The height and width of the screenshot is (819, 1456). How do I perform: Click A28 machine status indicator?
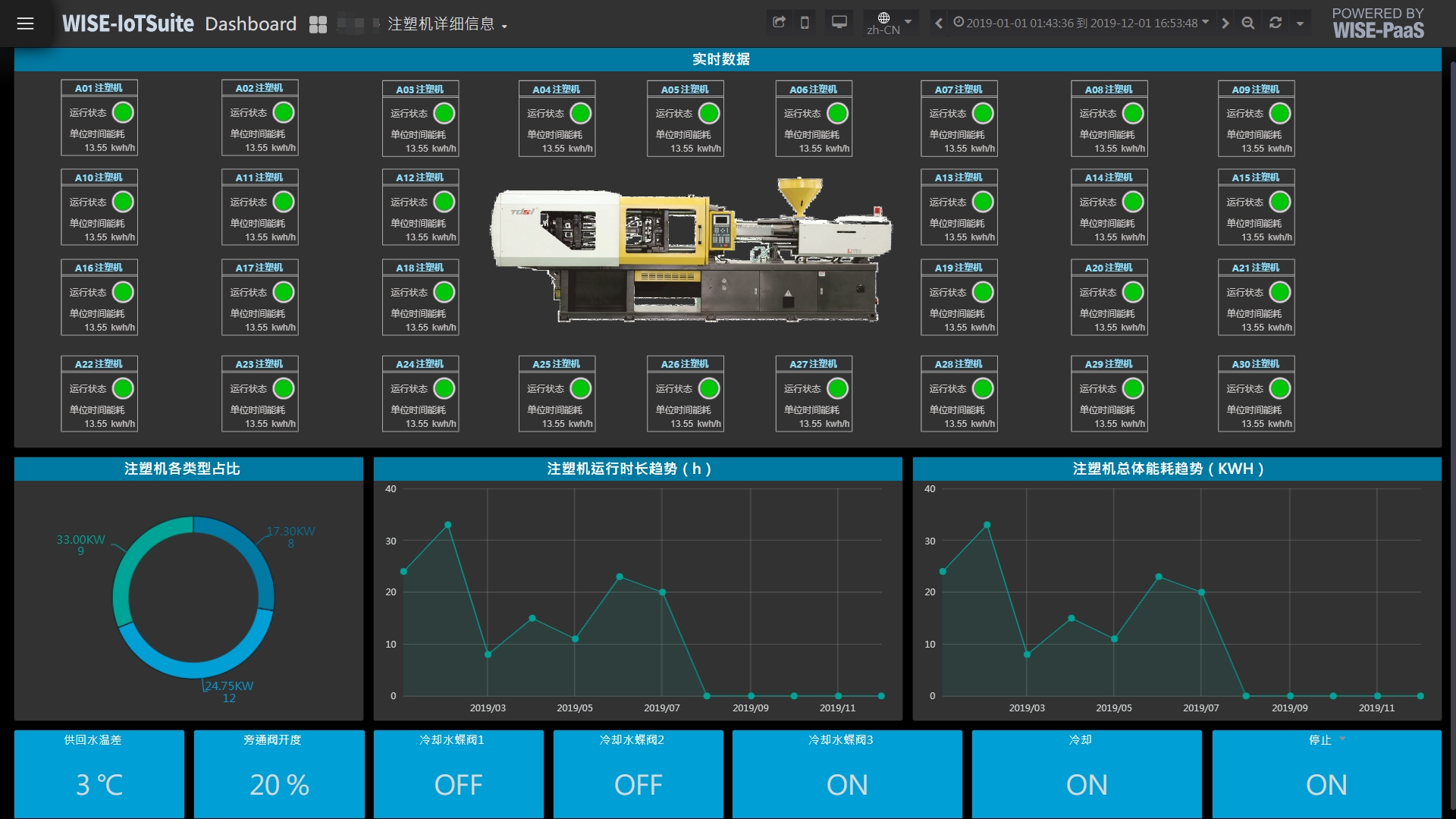click(x=983, y=388)
